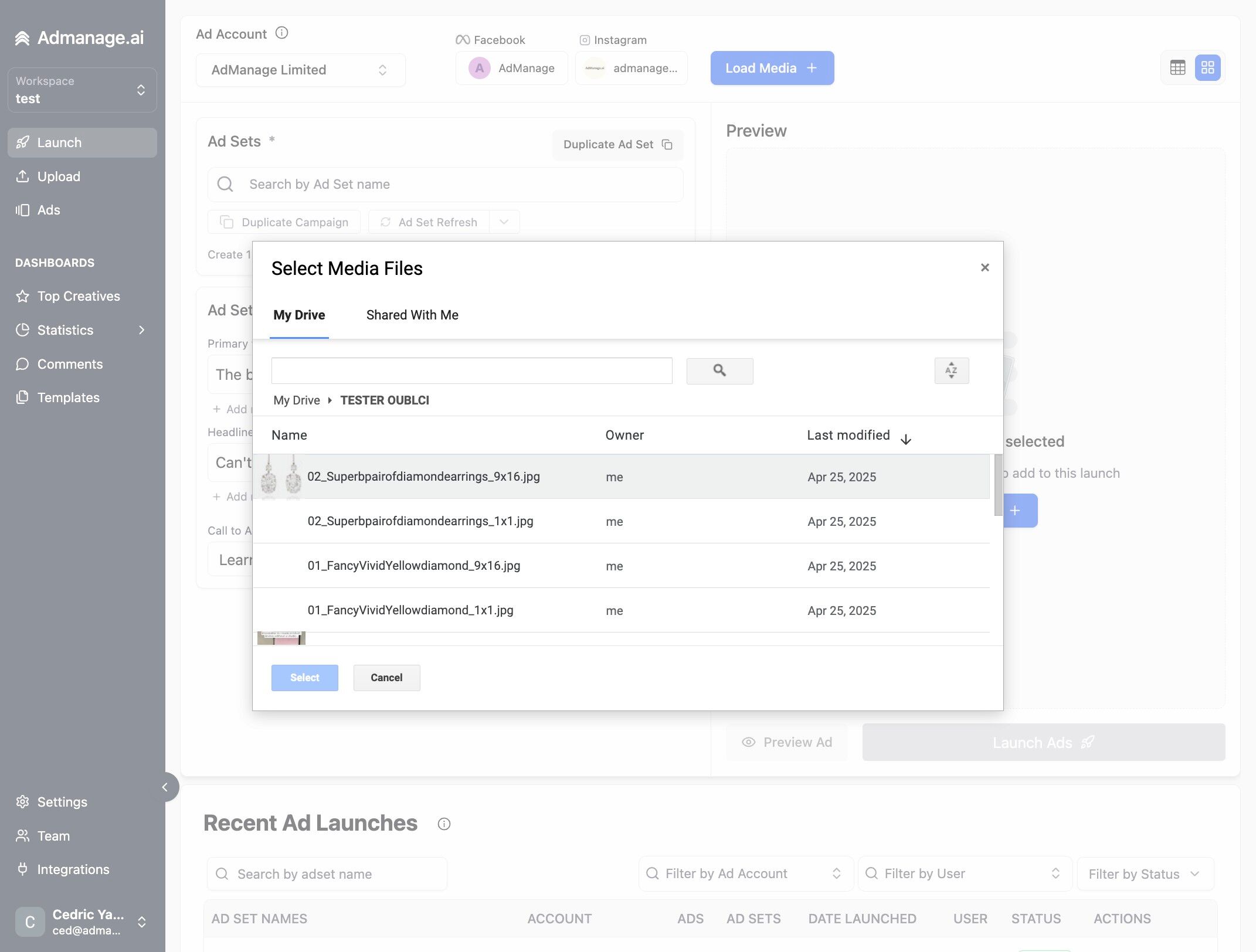The image size is (1256, 952).
Task: Open the Filter by Status dropdown
Action: (1145, 873)
